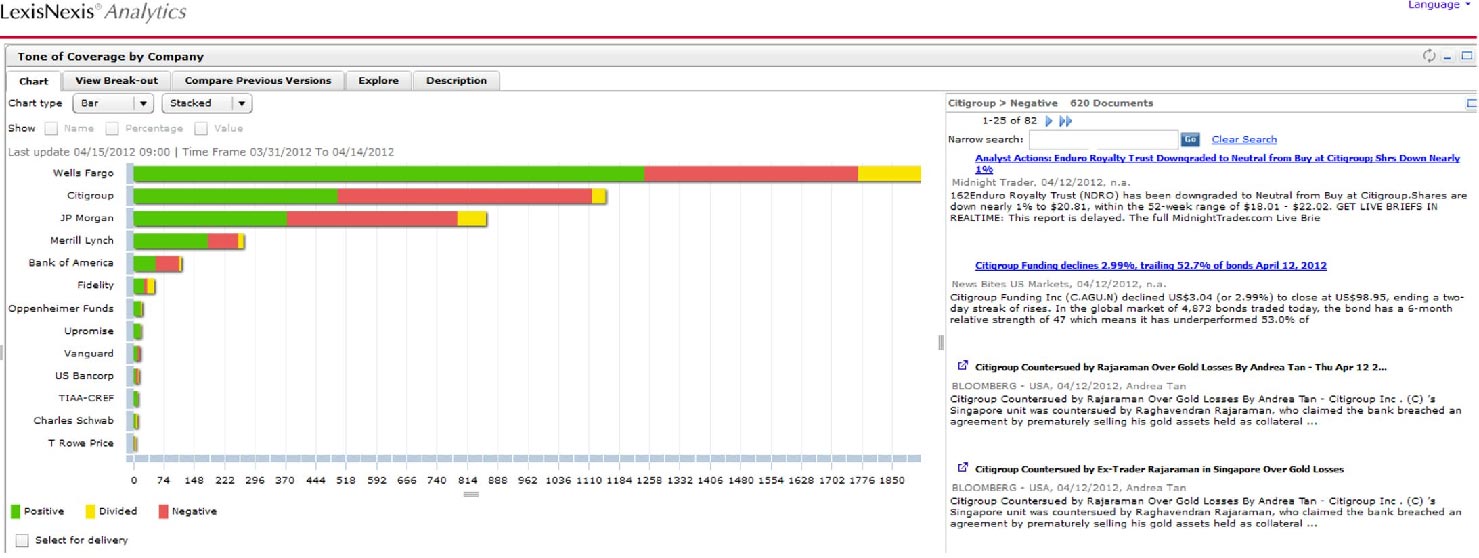
Task: Enable the Show Percentage checkbox
Action: click(112, 129)
